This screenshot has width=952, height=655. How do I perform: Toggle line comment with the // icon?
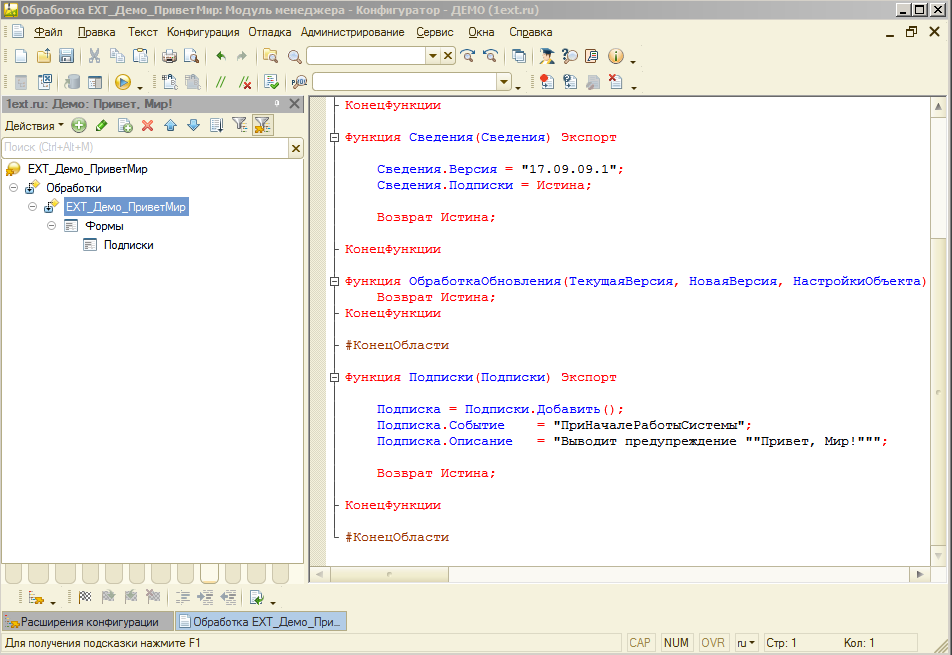pyautogui.click(x=222, y=81)
